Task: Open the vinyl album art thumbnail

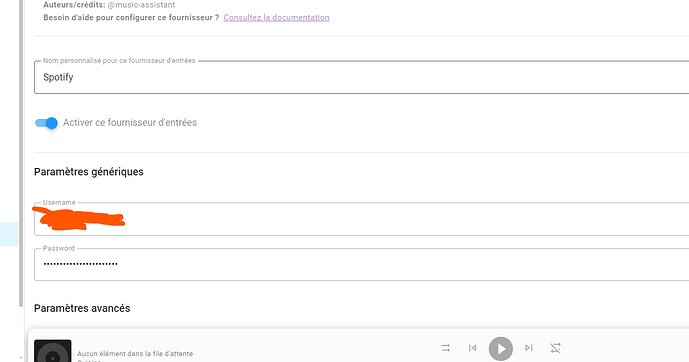Action: (x=53, y=351)
